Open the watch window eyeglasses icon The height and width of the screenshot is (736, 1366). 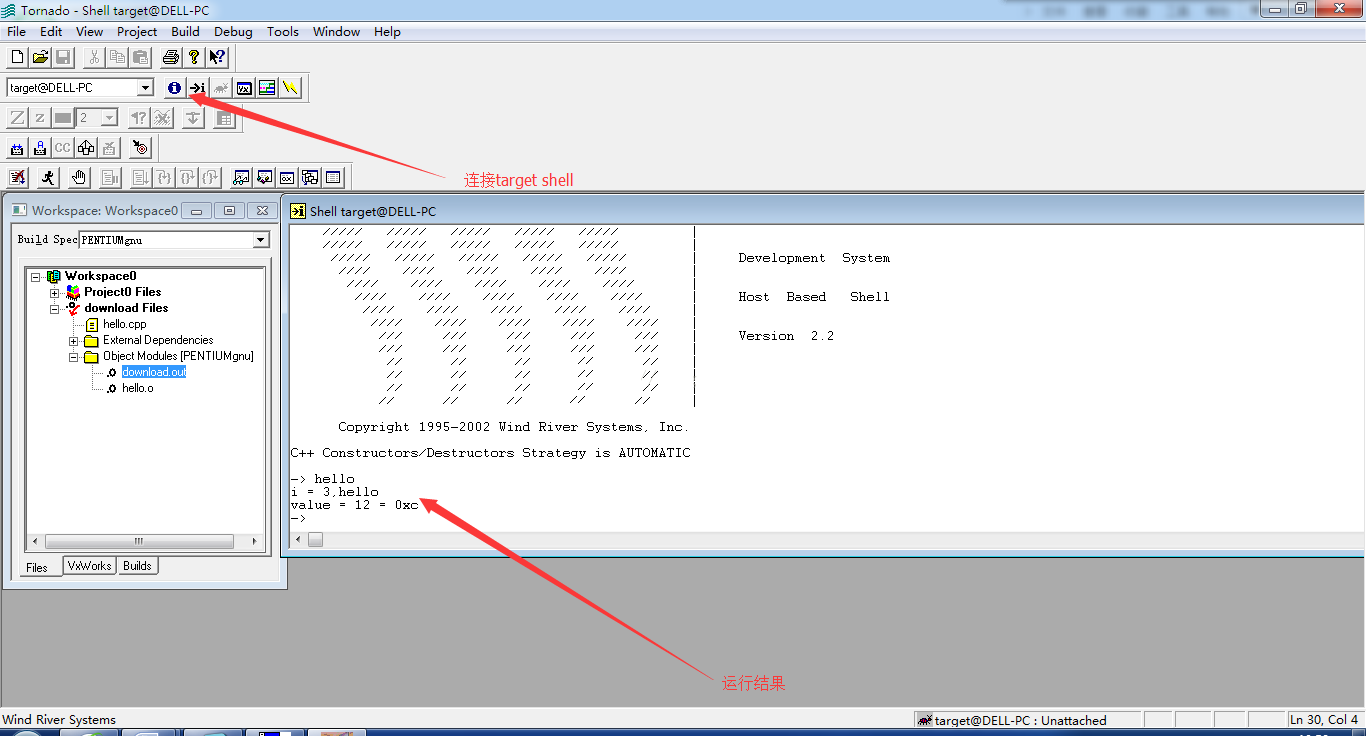tap(241, 178)
